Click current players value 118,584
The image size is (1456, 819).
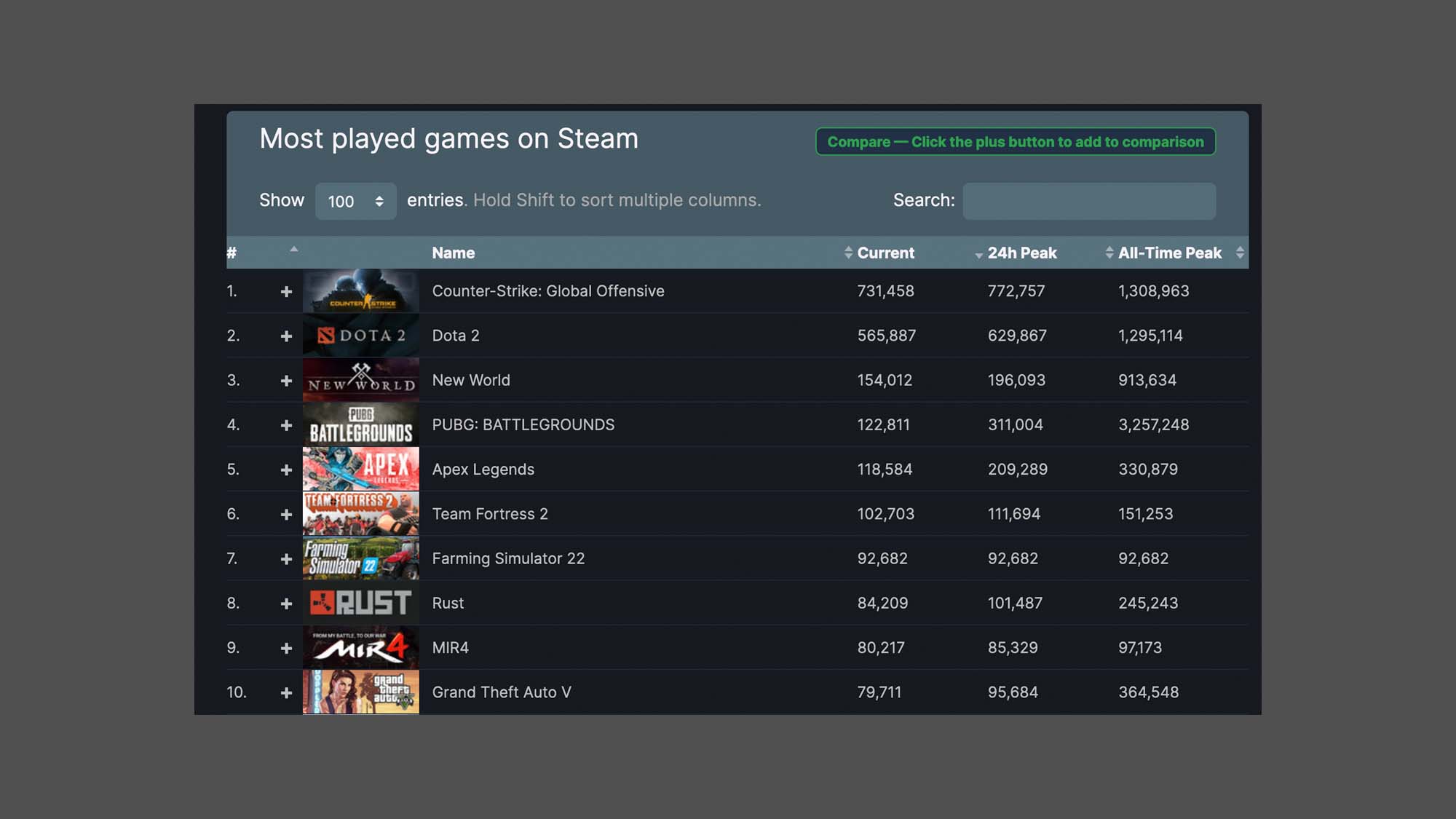tap(885, 470)
